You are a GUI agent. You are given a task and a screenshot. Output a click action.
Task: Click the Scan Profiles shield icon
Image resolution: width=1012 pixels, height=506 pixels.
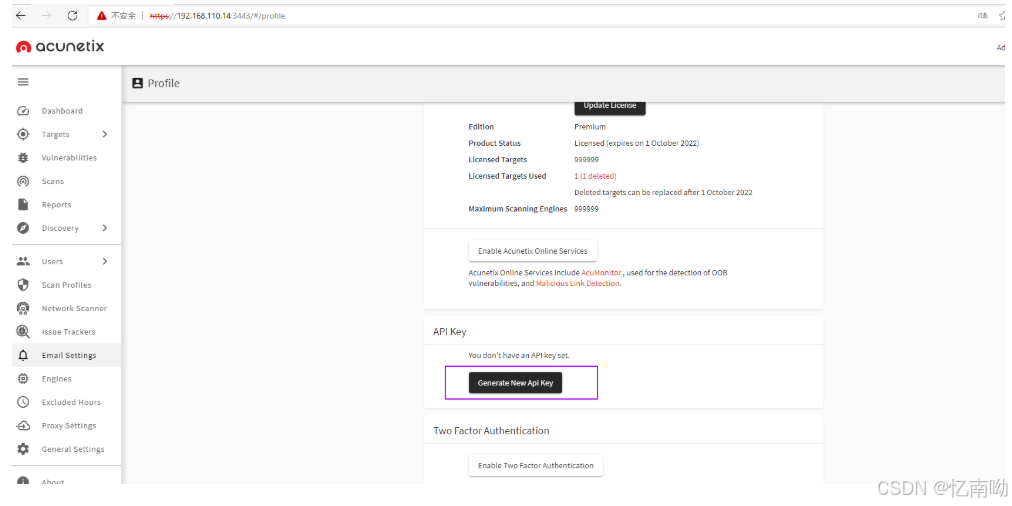(x=23, y=285)
